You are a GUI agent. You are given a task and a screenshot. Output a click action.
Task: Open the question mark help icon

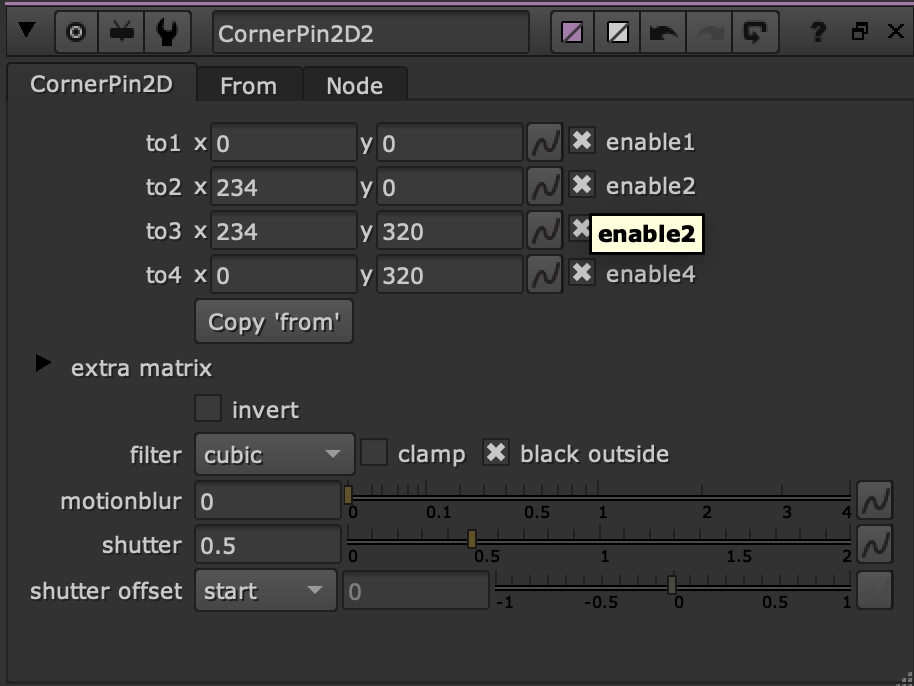(818, 32)
